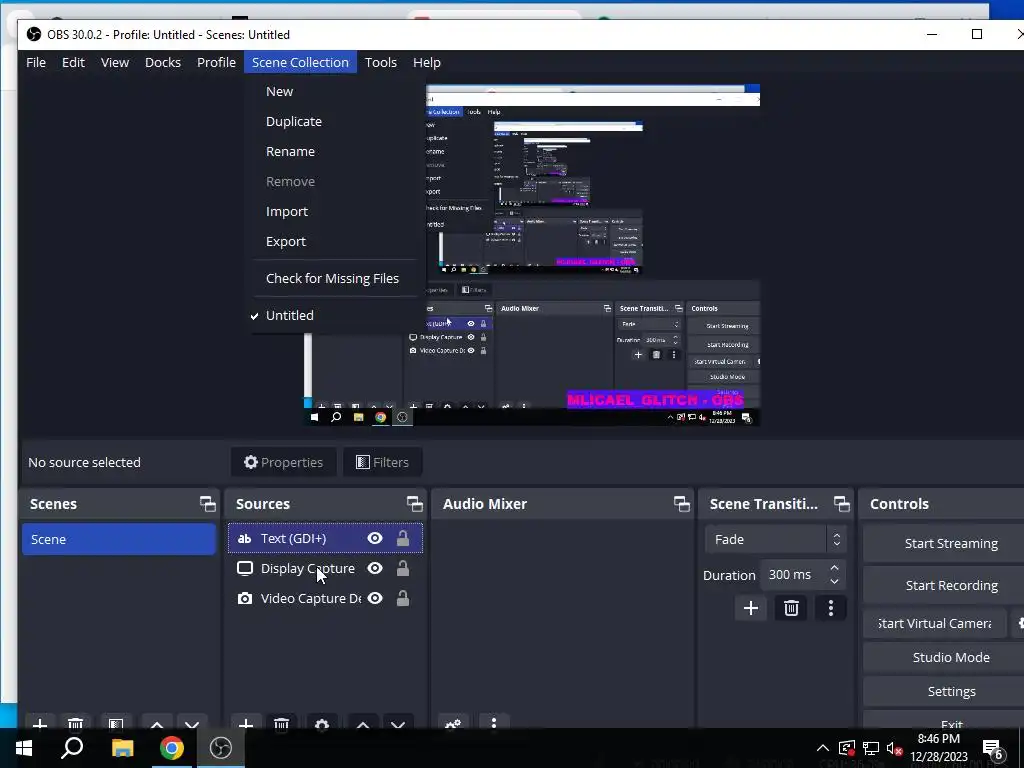Image resolution: width=1024 pixels, height=768 pixels.
Task: Lock the Text (GDI+) source
Action: 403,538
